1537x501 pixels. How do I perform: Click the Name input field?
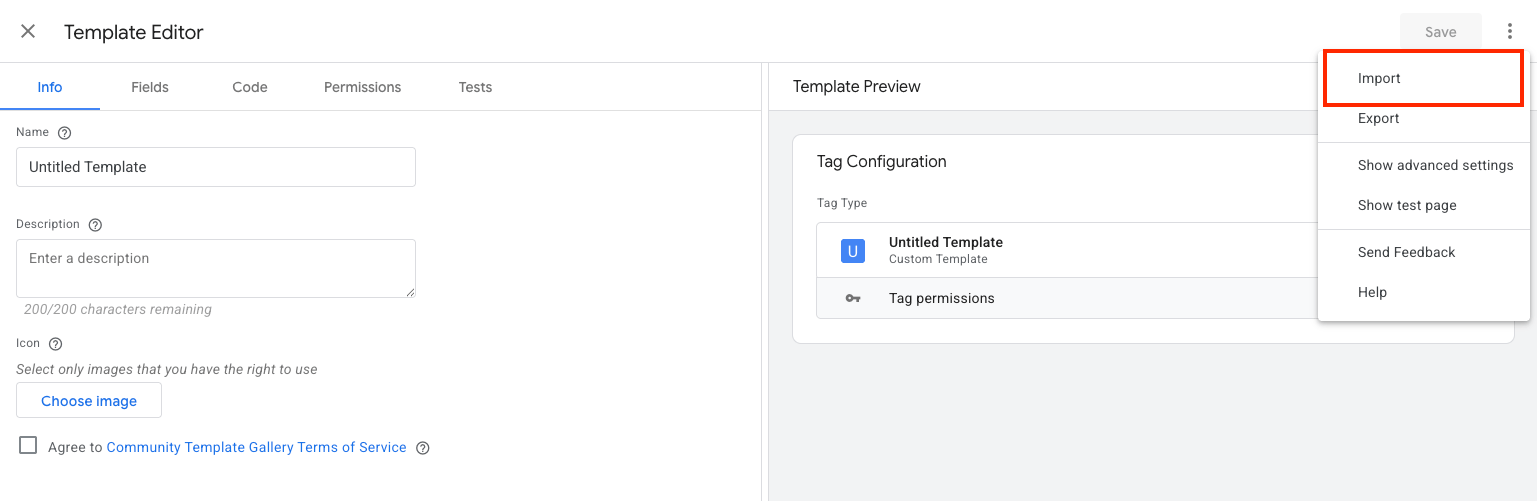tap(216, 167)
